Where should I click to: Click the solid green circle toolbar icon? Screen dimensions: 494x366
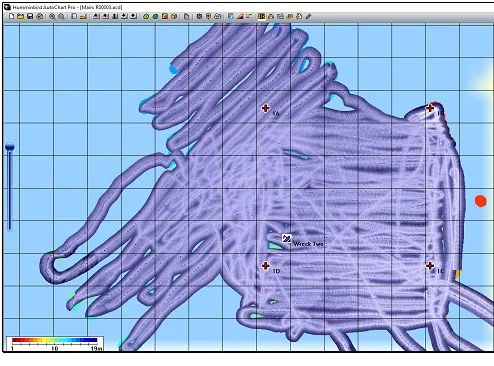coord(155,16)
